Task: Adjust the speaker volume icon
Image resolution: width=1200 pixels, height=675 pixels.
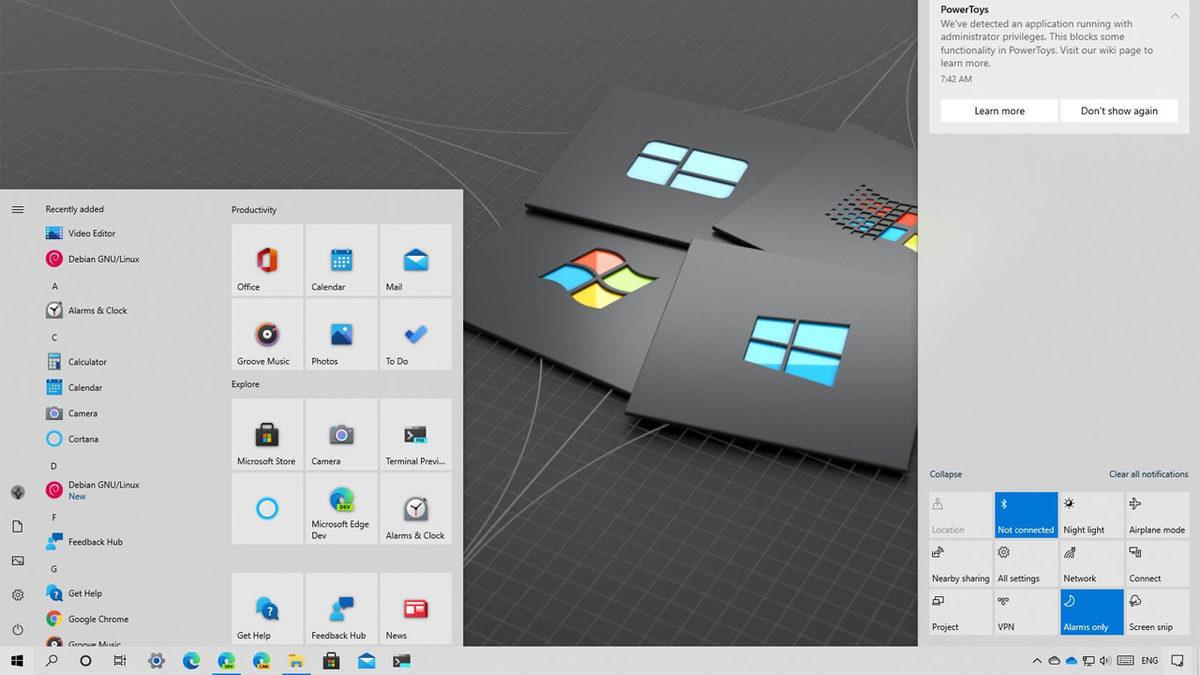Action: tap(1103, 660)
